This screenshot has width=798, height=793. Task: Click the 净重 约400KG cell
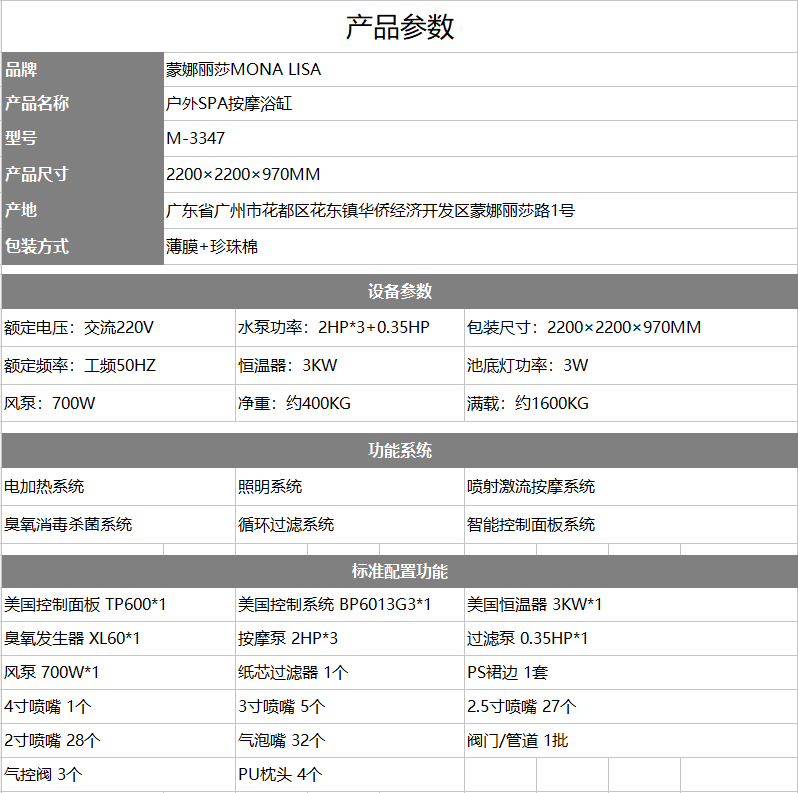point(294,404)
